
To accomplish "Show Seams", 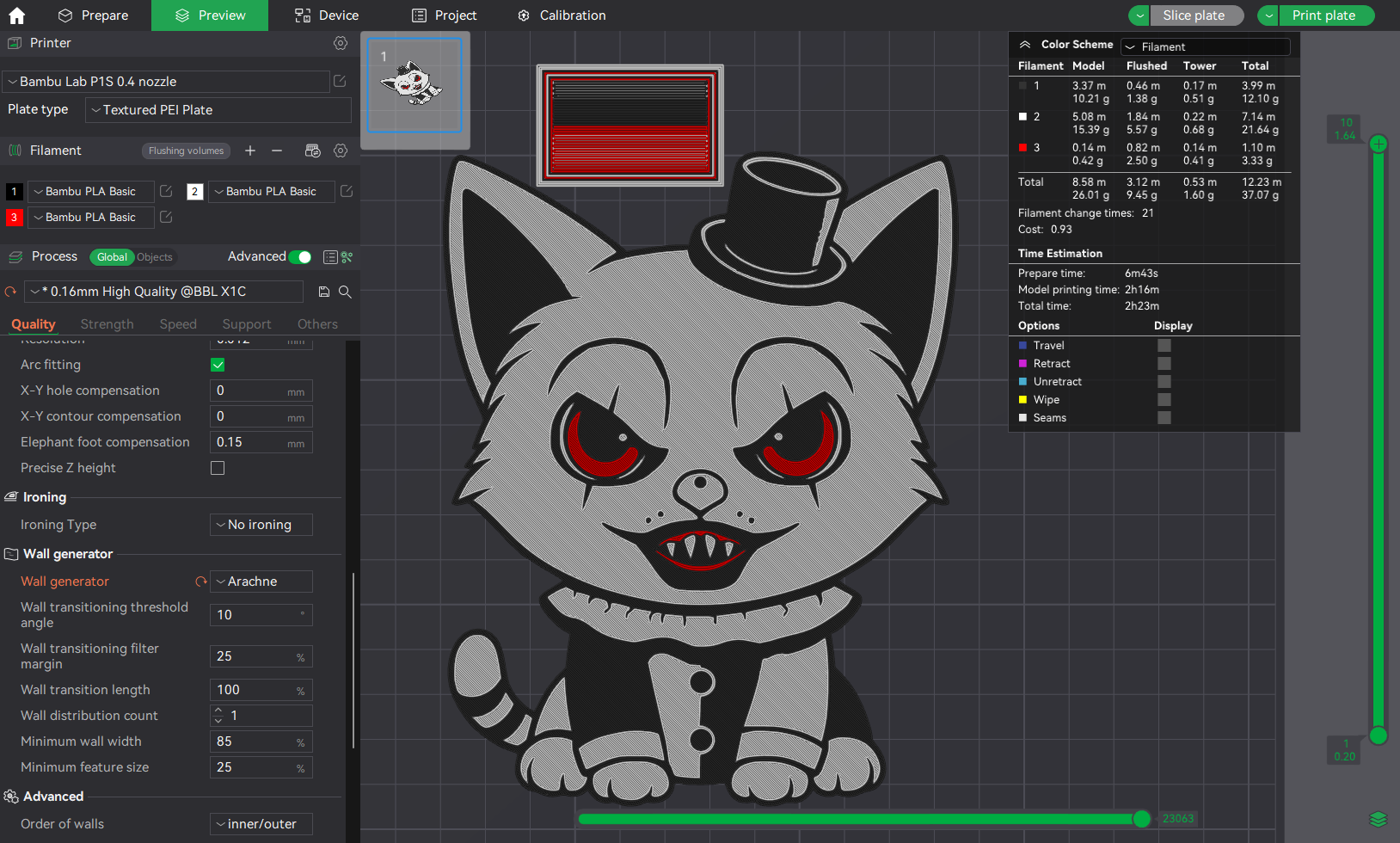I will pyautogui.click(x=1164, y=417).
